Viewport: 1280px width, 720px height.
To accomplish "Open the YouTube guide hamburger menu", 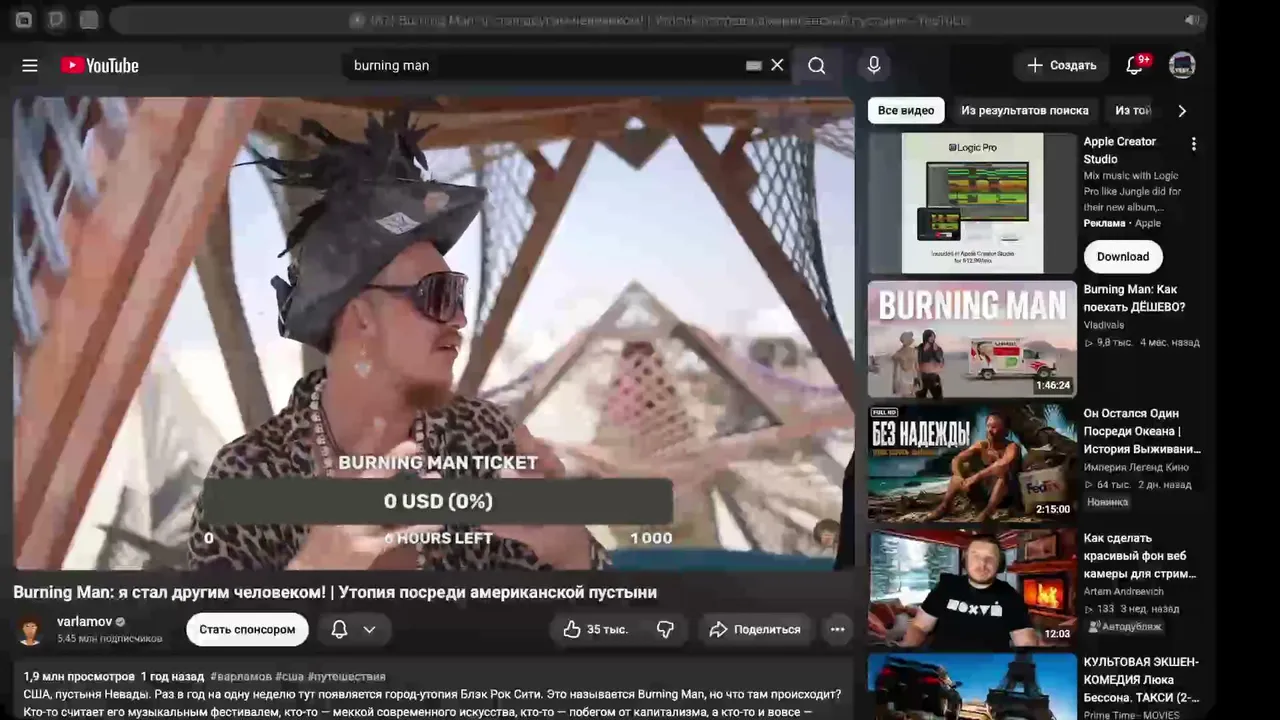I will [30, 65].
